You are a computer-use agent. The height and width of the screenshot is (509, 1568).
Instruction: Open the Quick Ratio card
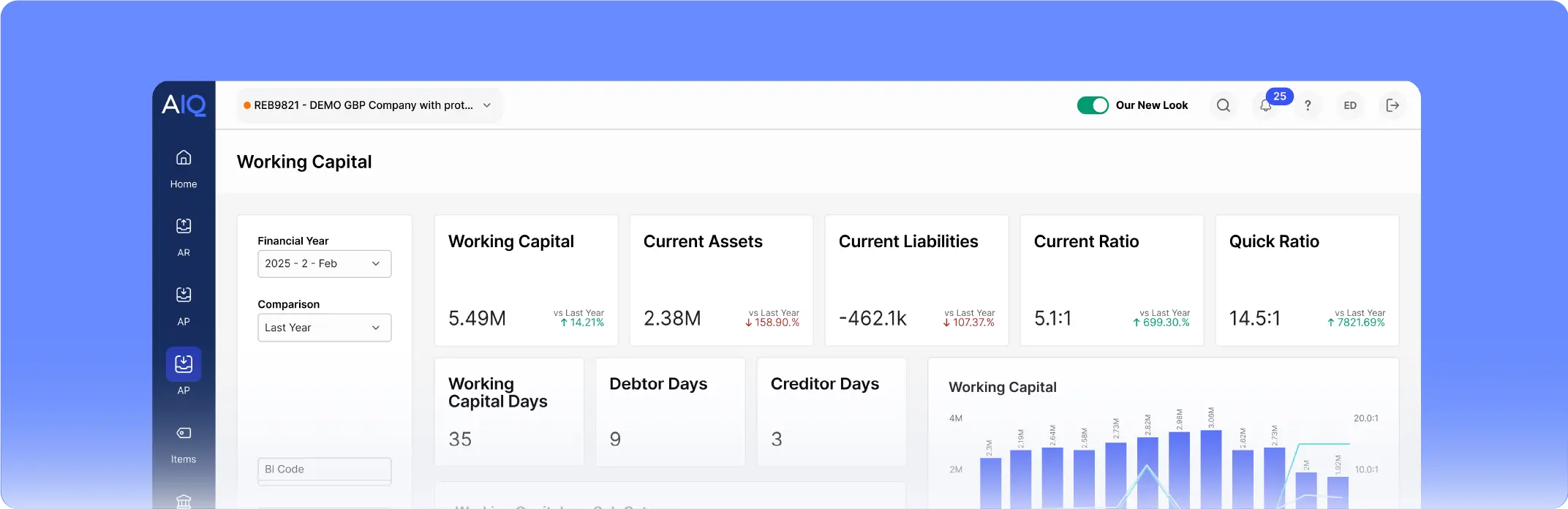click(1308, 280)
